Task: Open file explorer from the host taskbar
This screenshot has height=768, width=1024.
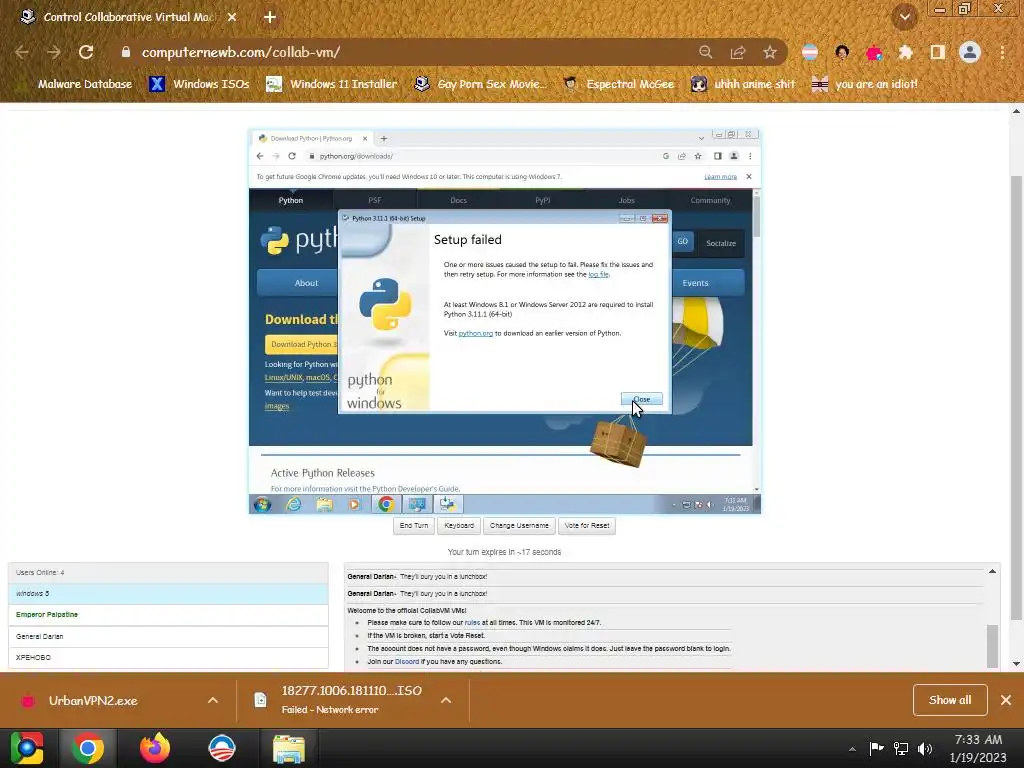Action: [289, 748]
